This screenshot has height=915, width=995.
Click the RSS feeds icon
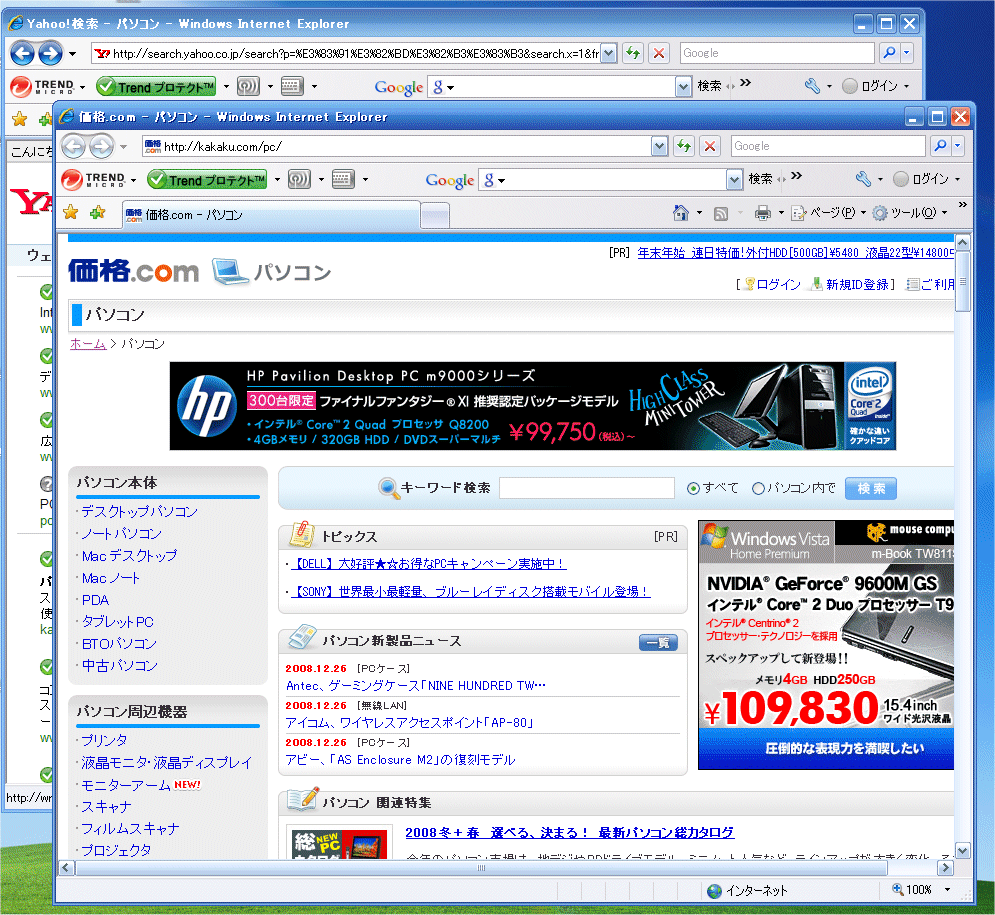pos(721,214)
